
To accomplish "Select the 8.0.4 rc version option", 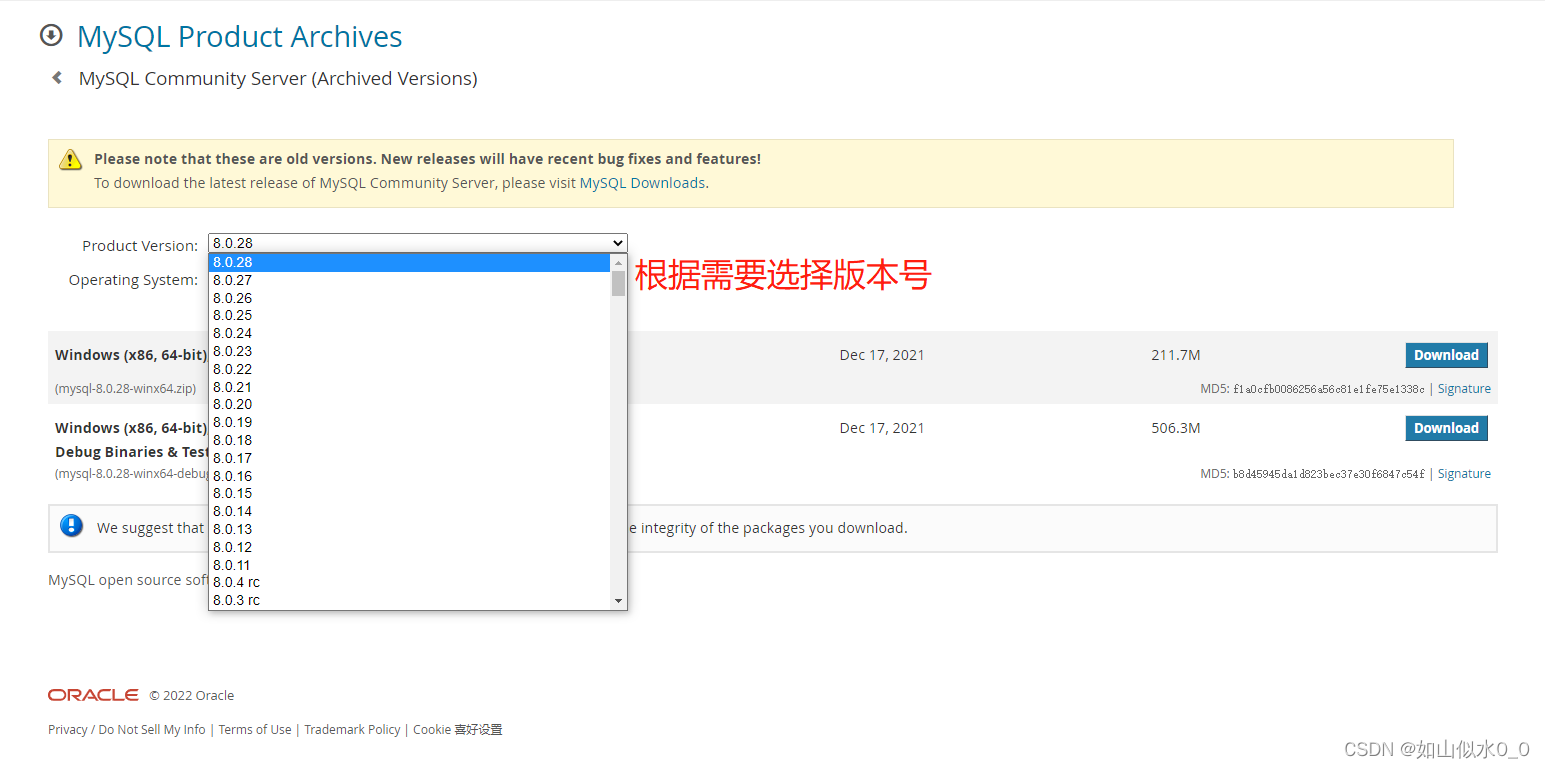I will click(409, 582).
